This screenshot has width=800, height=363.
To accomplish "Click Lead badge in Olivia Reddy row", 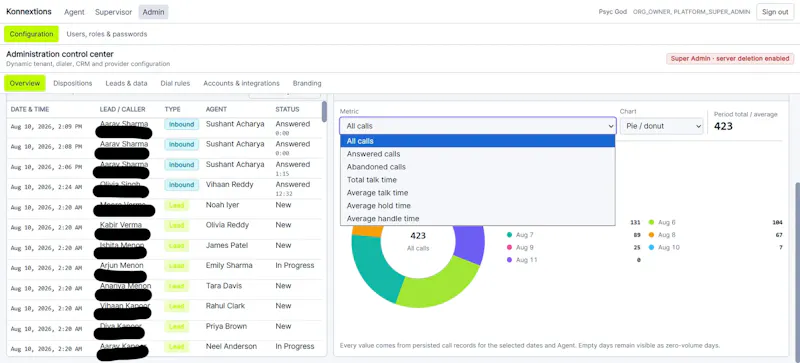I will point(177,225).
